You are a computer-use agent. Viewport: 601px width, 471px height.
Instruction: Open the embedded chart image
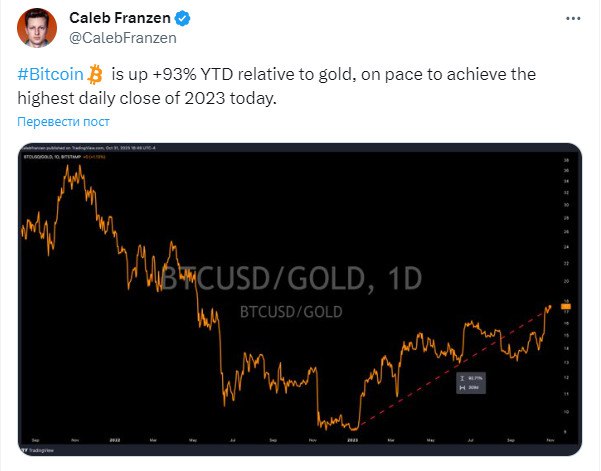pyautogui.click(x=300, y=299)
